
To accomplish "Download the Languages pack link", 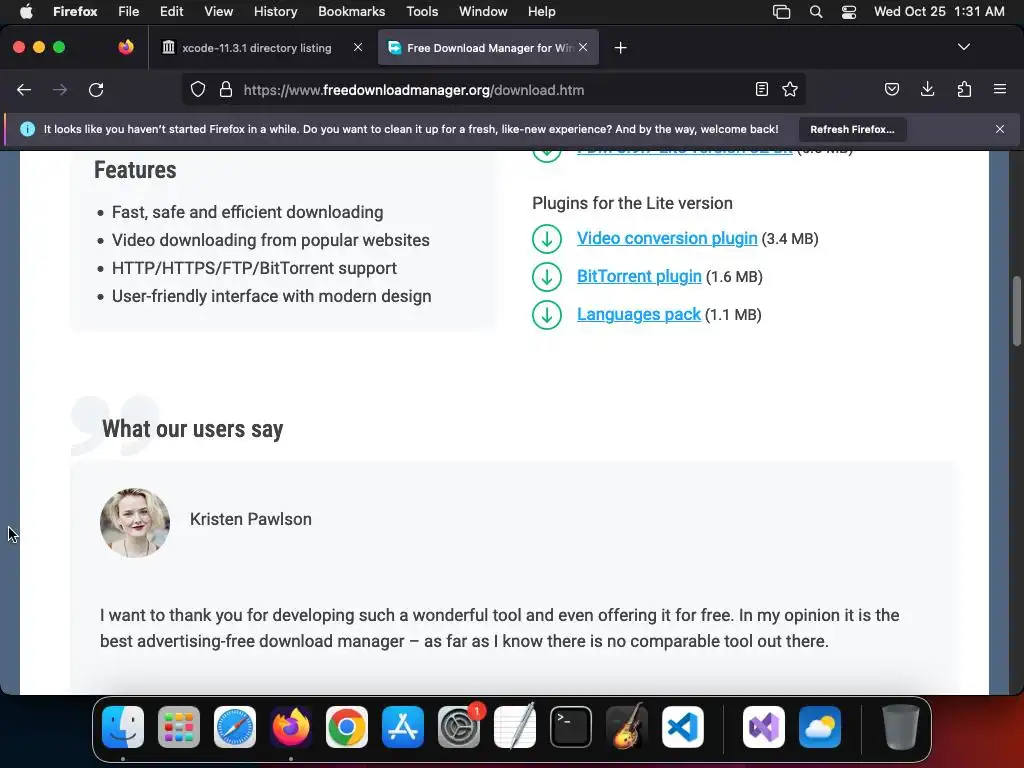I will [x=639, y=314].
